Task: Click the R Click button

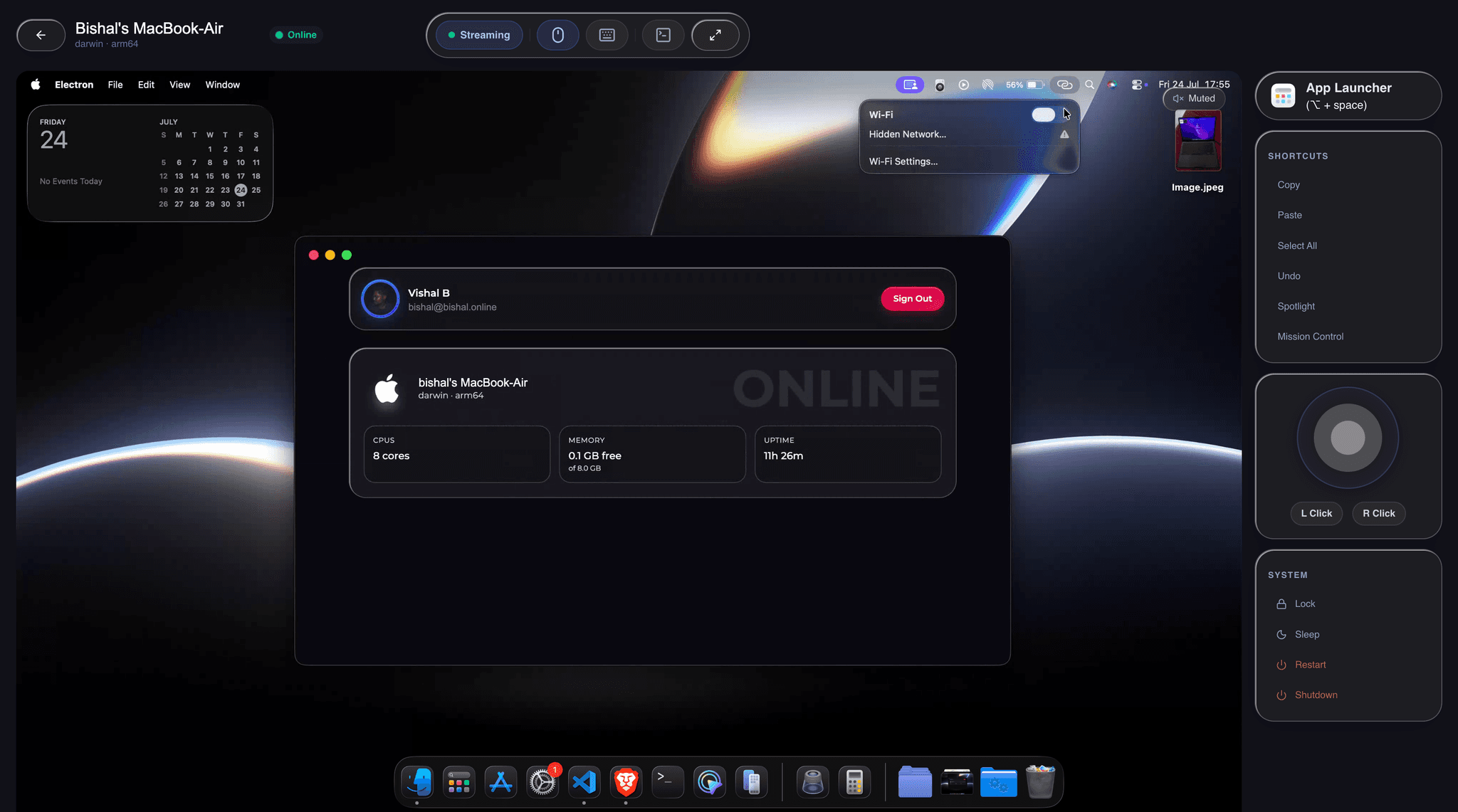Action: pos(1379,513)
